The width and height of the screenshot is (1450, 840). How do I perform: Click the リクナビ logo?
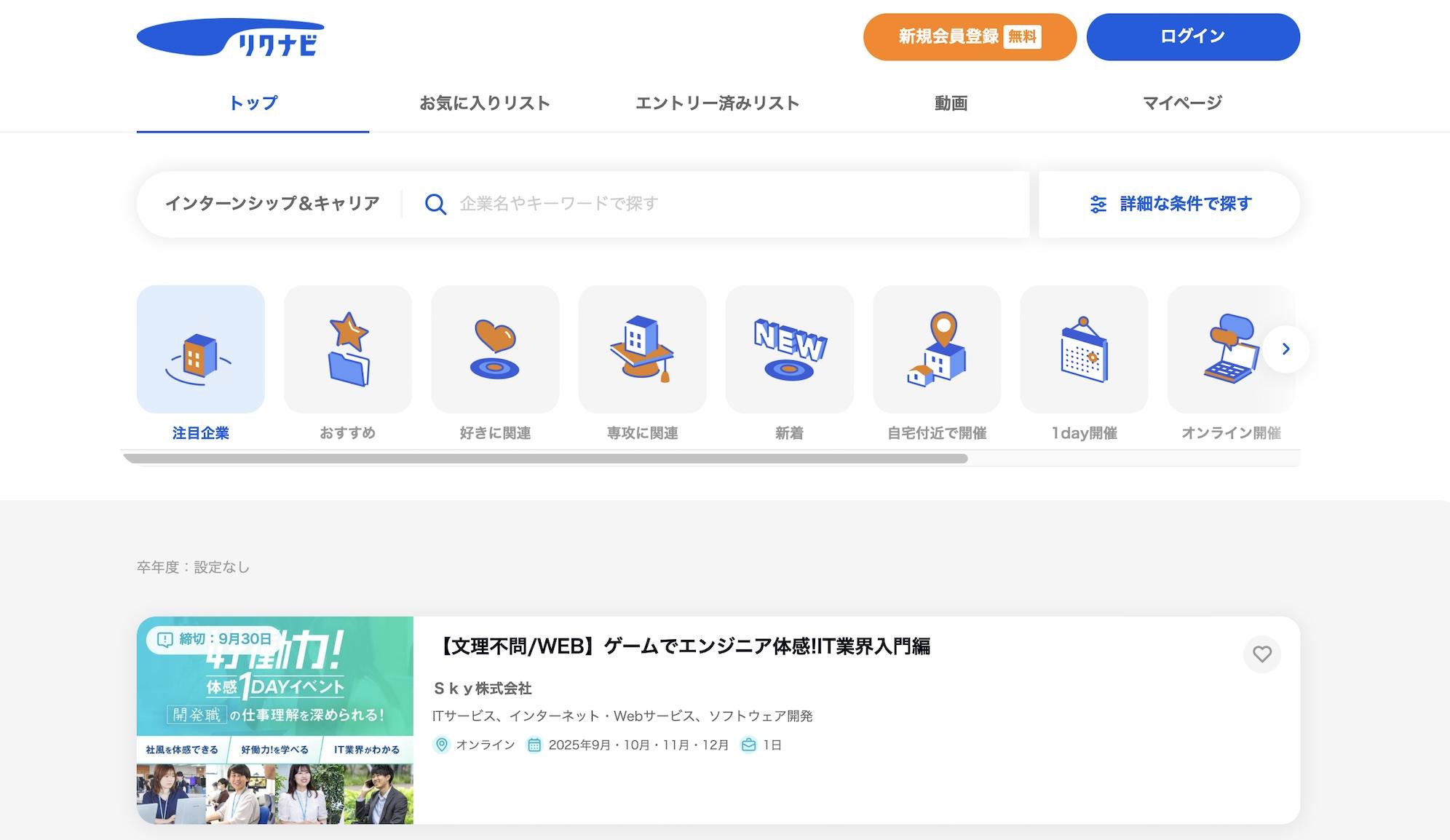(x=231, y=37)
